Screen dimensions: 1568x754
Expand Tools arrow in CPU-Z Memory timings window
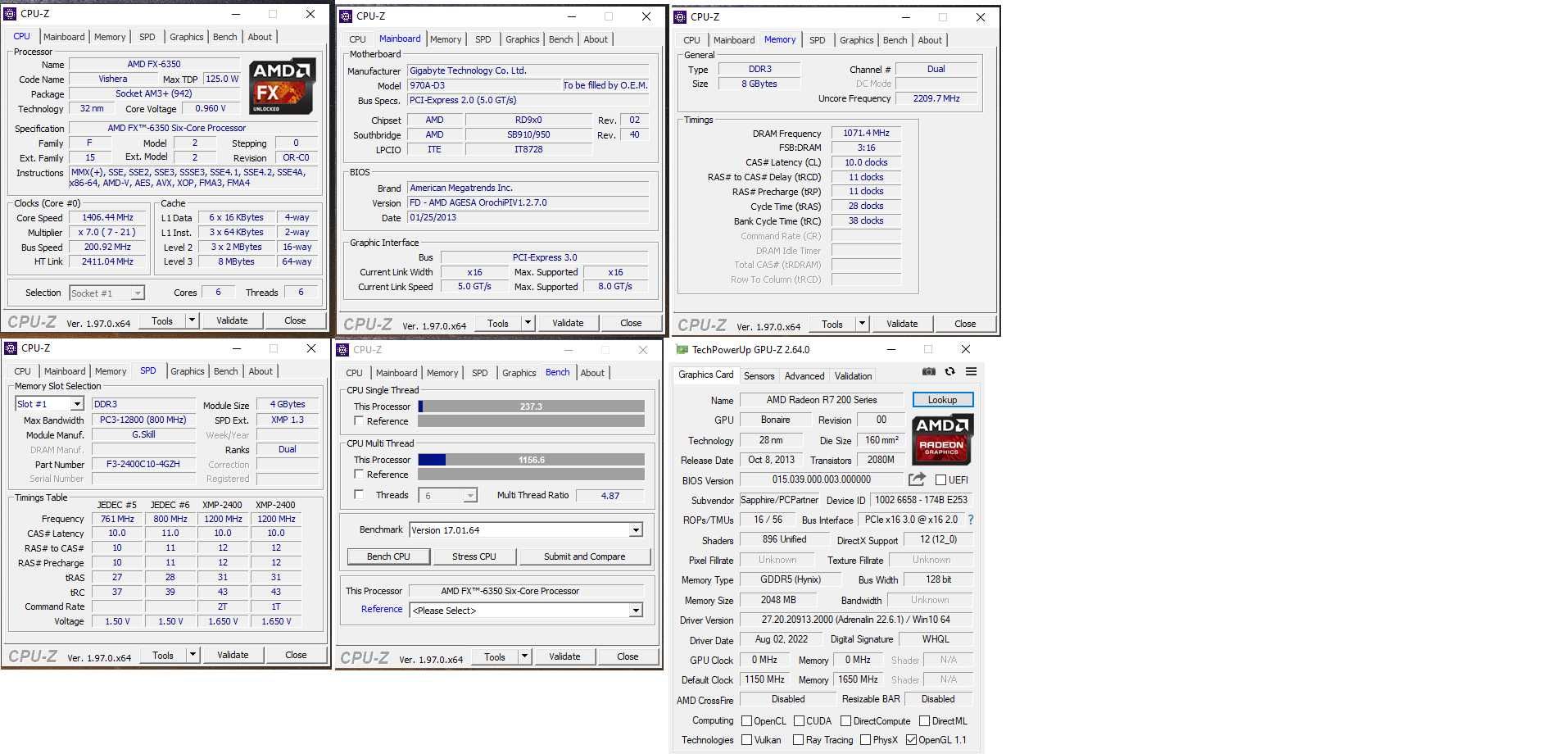862,323
